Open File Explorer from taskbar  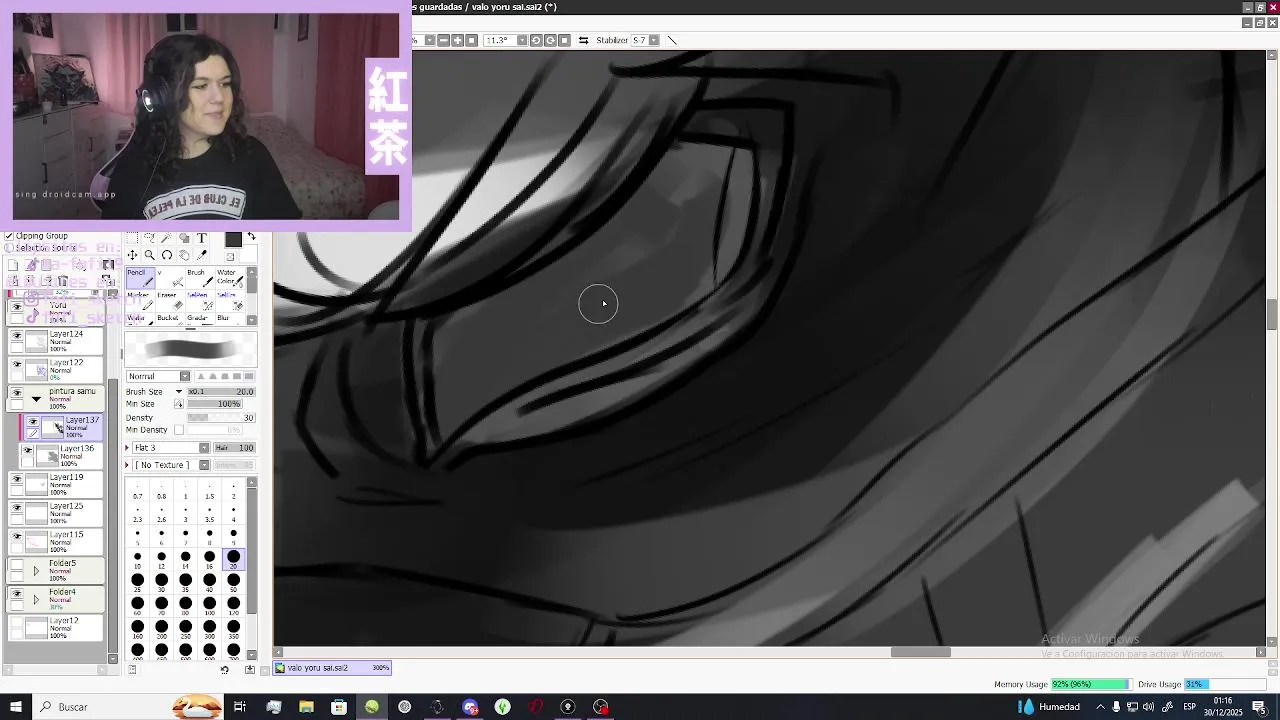(306, 707)
